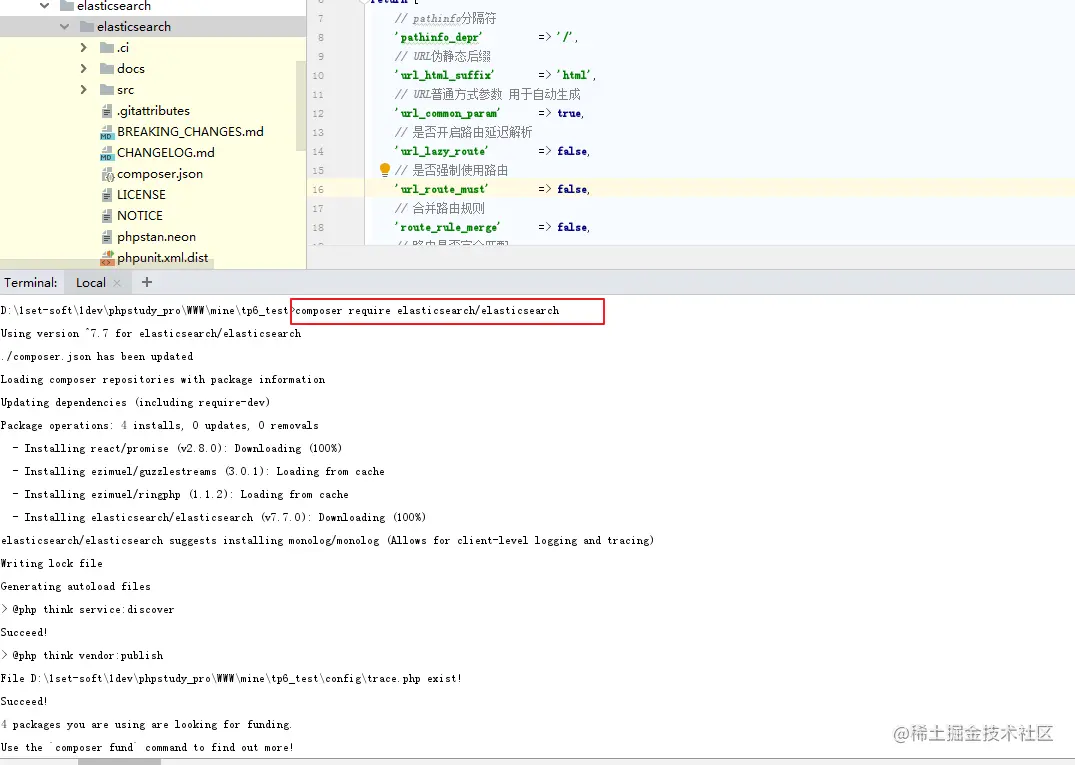Image resolution: width=1075 pixels, height=765 pixels.
Task: Click the 'Installing ezimuel/ringphp' terminal line
Action: (x=180, y=494)
